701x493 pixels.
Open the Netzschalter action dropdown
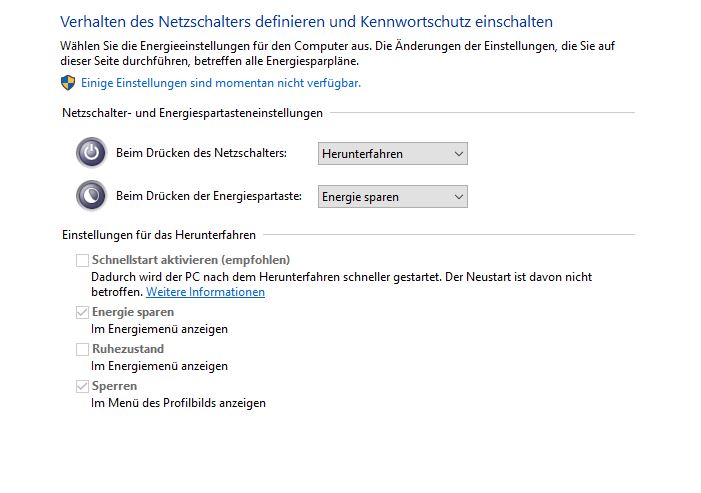393,154
